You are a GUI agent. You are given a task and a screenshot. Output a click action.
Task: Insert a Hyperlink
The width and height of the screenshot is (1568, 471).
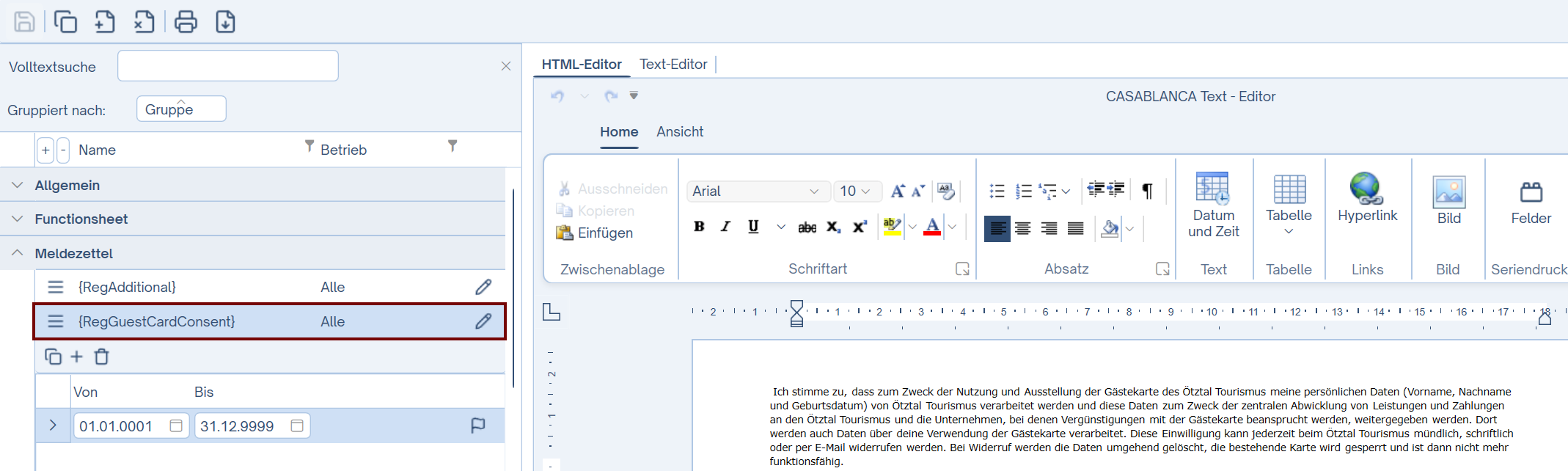1367,198
